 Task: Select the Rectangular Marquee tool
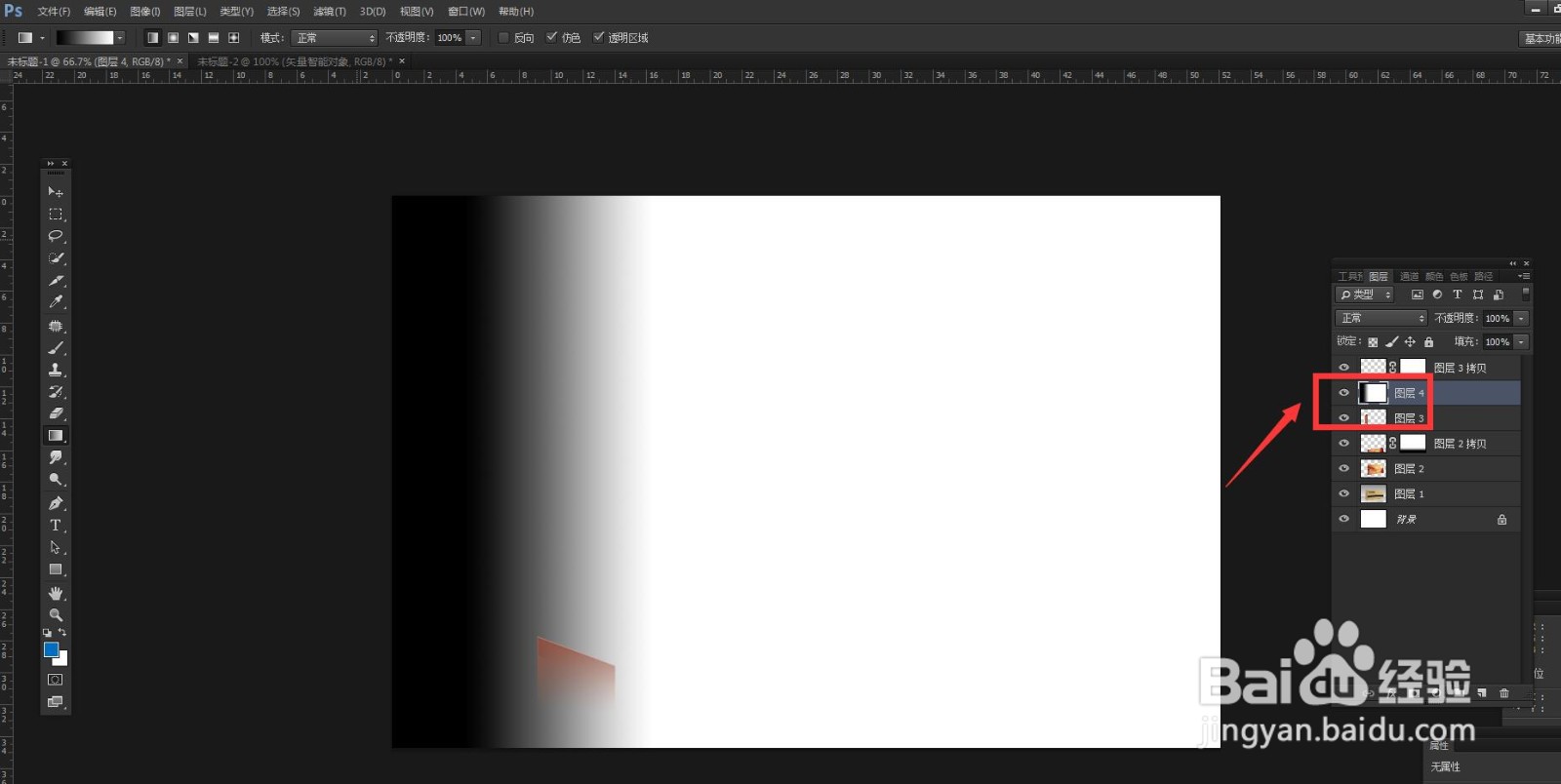pos(56,215)
